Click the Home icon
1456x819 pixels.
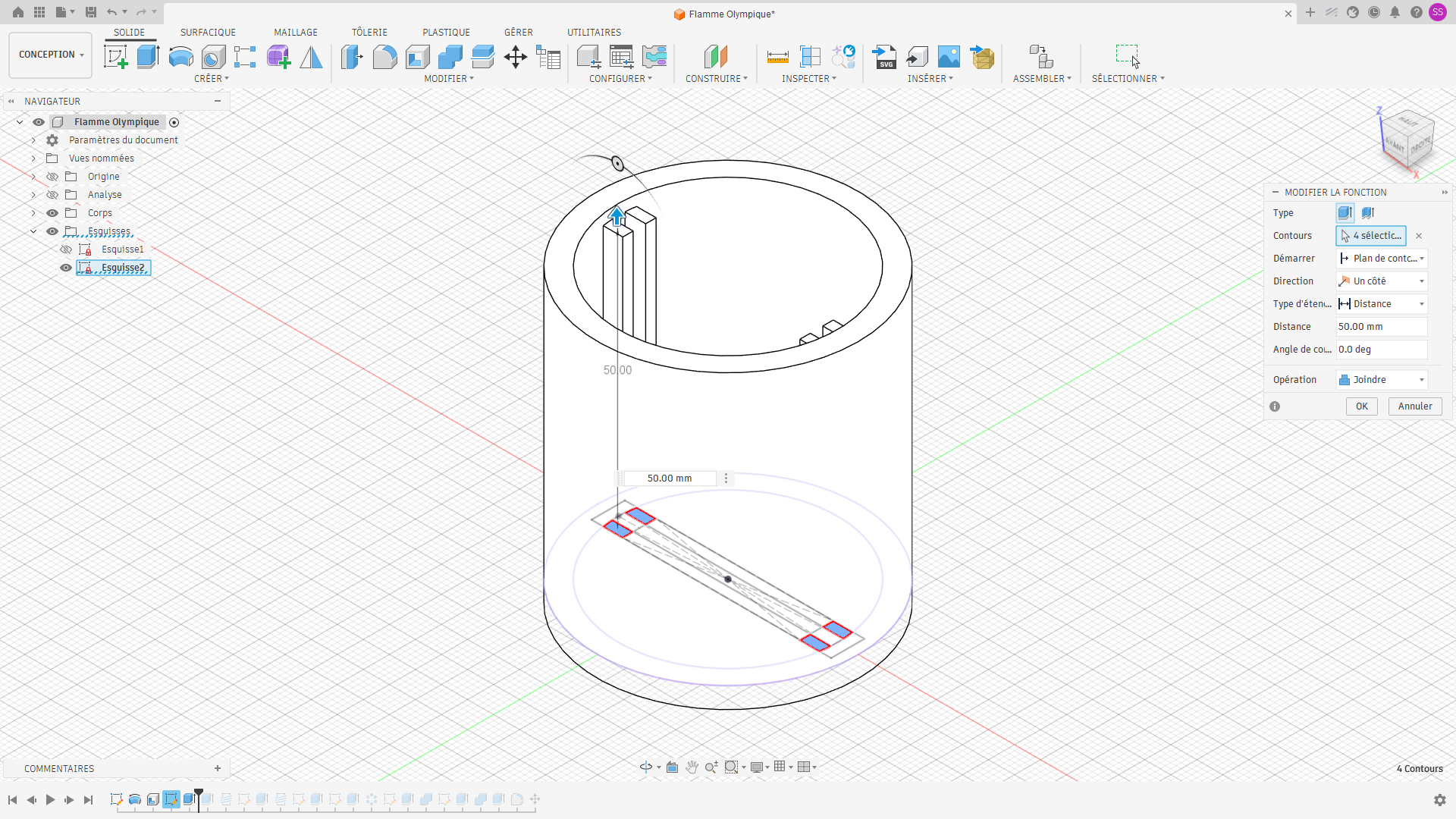pos(18,12)
